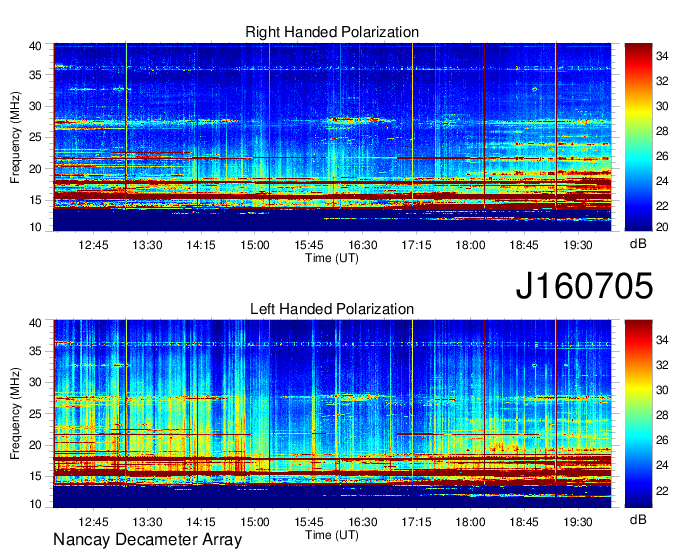The height and width of the screenshot is (552, 680).
Task: Click the 17:15 time tick under Right Handed plot
Action: click(x=416, y=245)
